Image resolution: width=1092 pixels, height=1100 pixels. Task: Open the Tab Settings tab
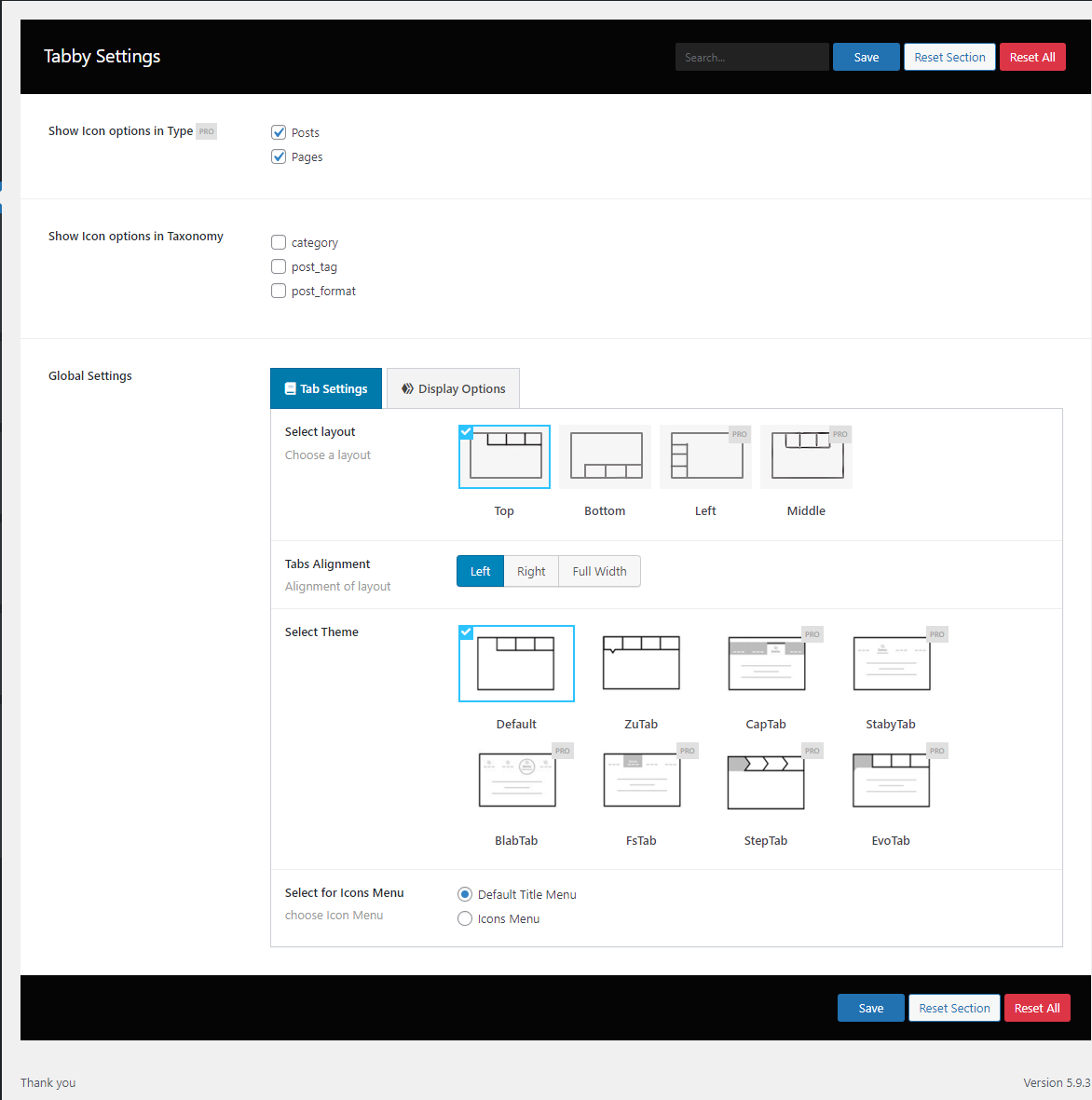326,388
